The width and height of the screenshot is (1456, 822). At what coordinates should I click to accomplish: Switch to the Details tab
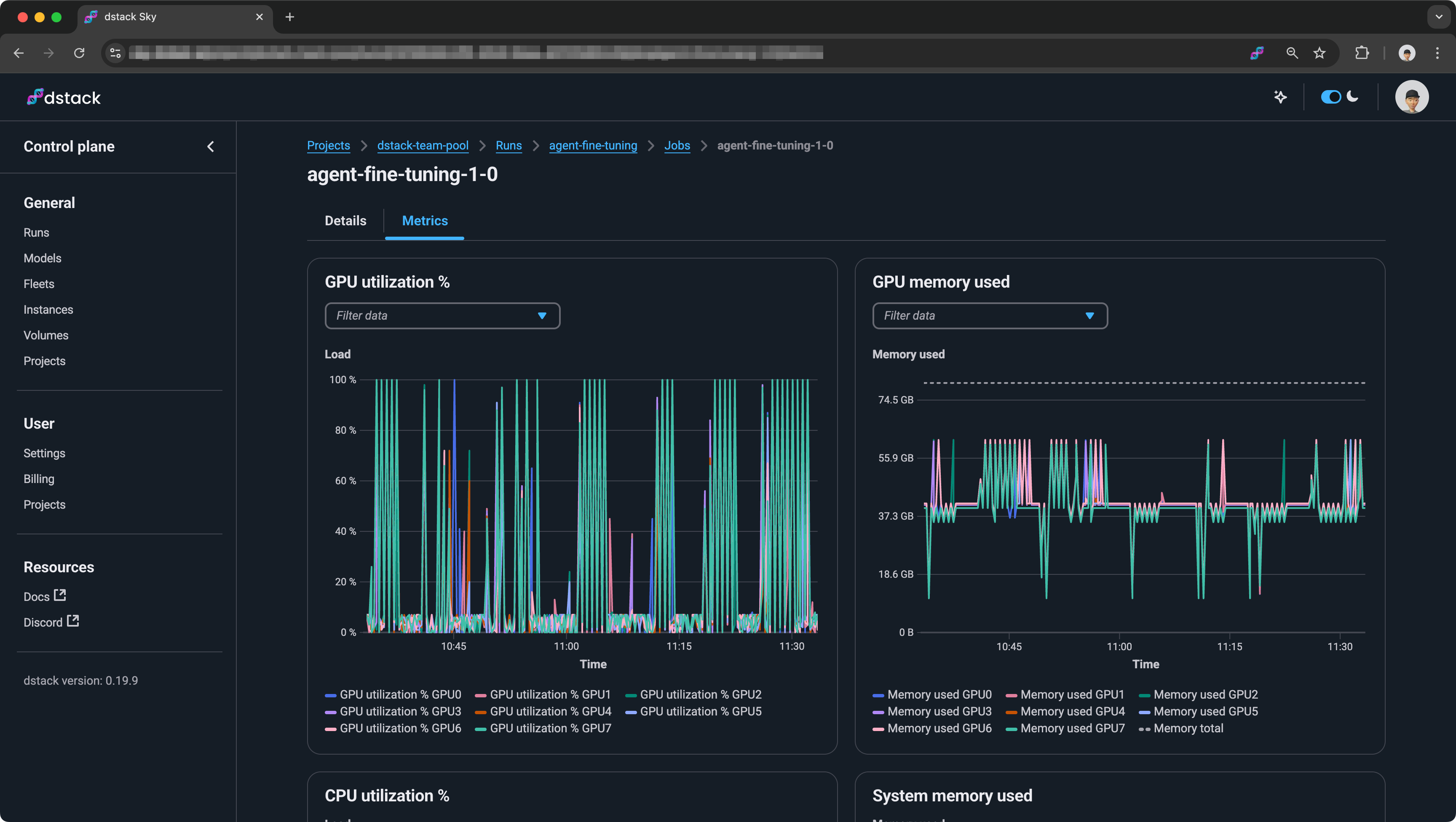(x=345, y=221)
